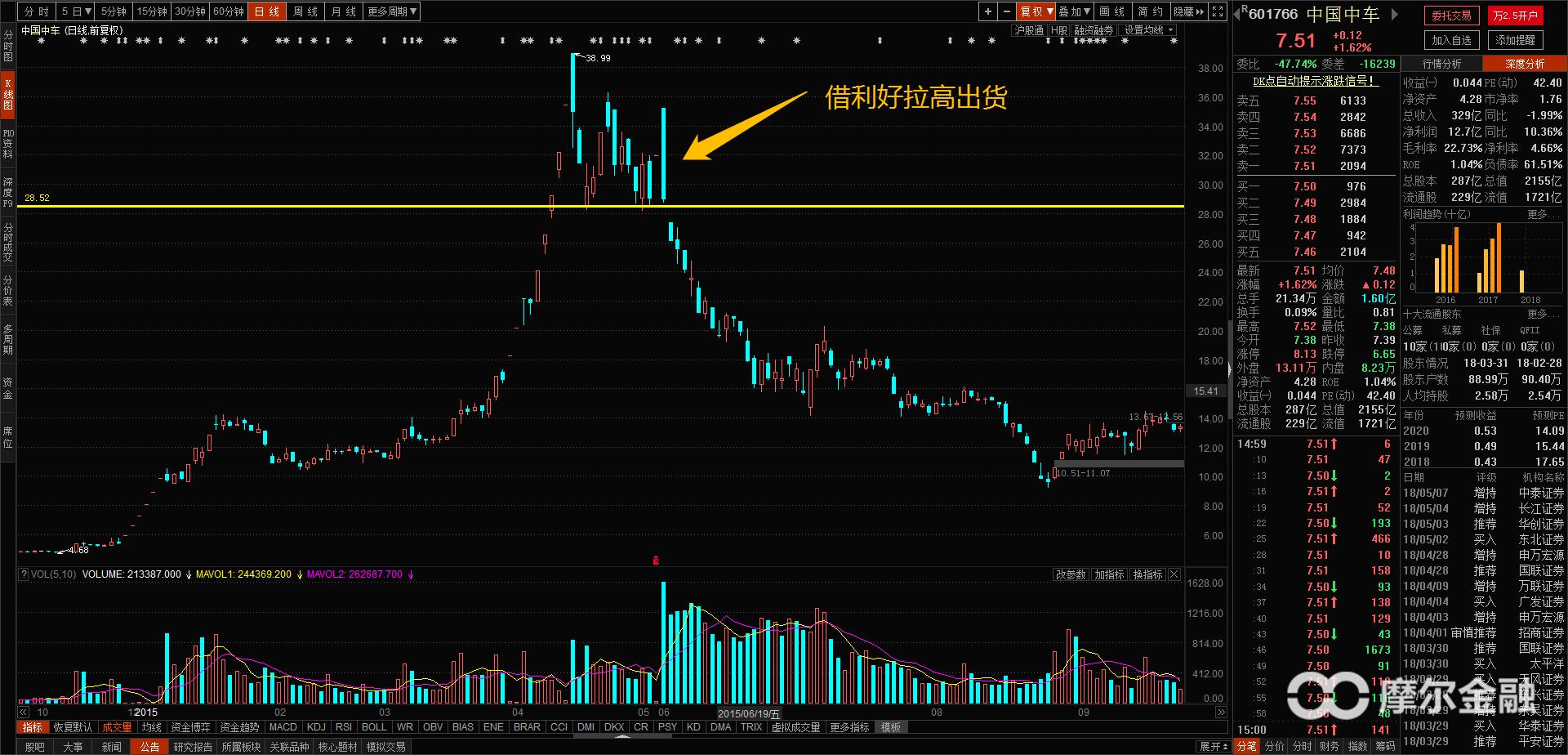The width and height of the screenshot is (1568, 755).
Task: Toggle the 指标 indicator bar
Action: 33,727
